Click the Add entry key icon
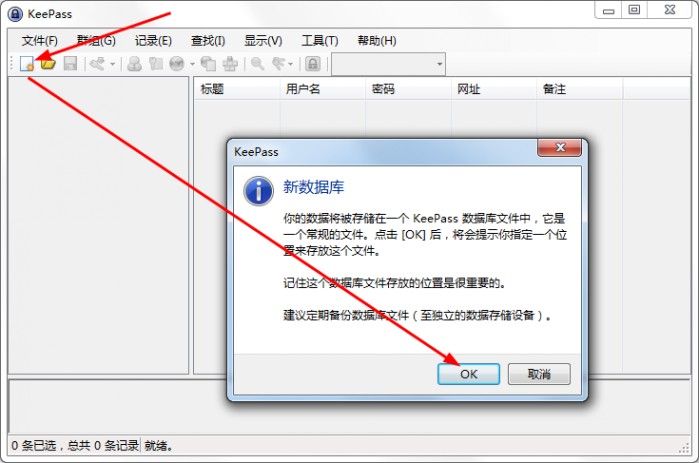 (x=97, y=64)
